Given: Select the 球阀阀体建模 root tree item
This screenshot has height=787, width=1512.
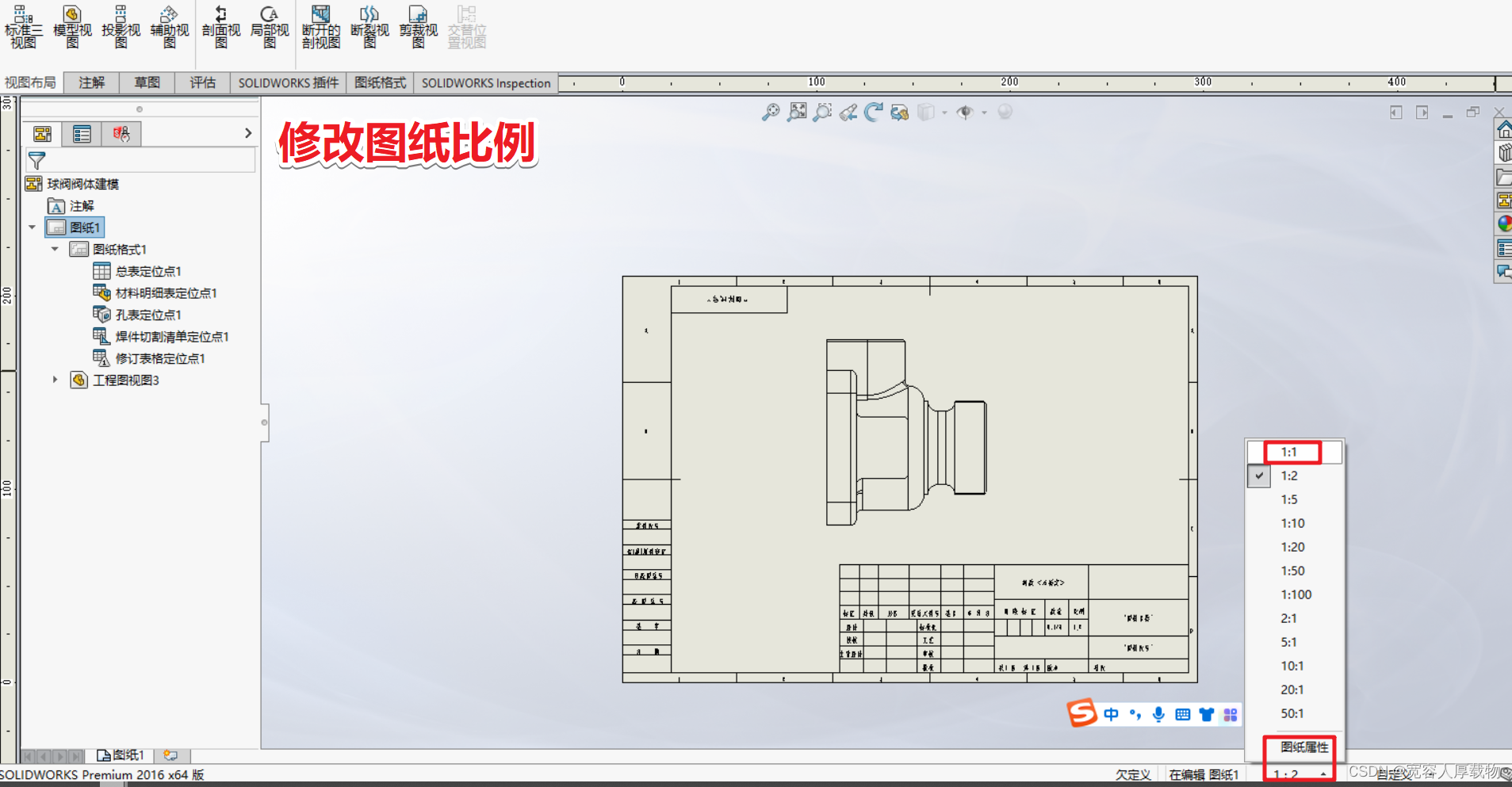Looking at the screenshot, I should tap(72, 184).
